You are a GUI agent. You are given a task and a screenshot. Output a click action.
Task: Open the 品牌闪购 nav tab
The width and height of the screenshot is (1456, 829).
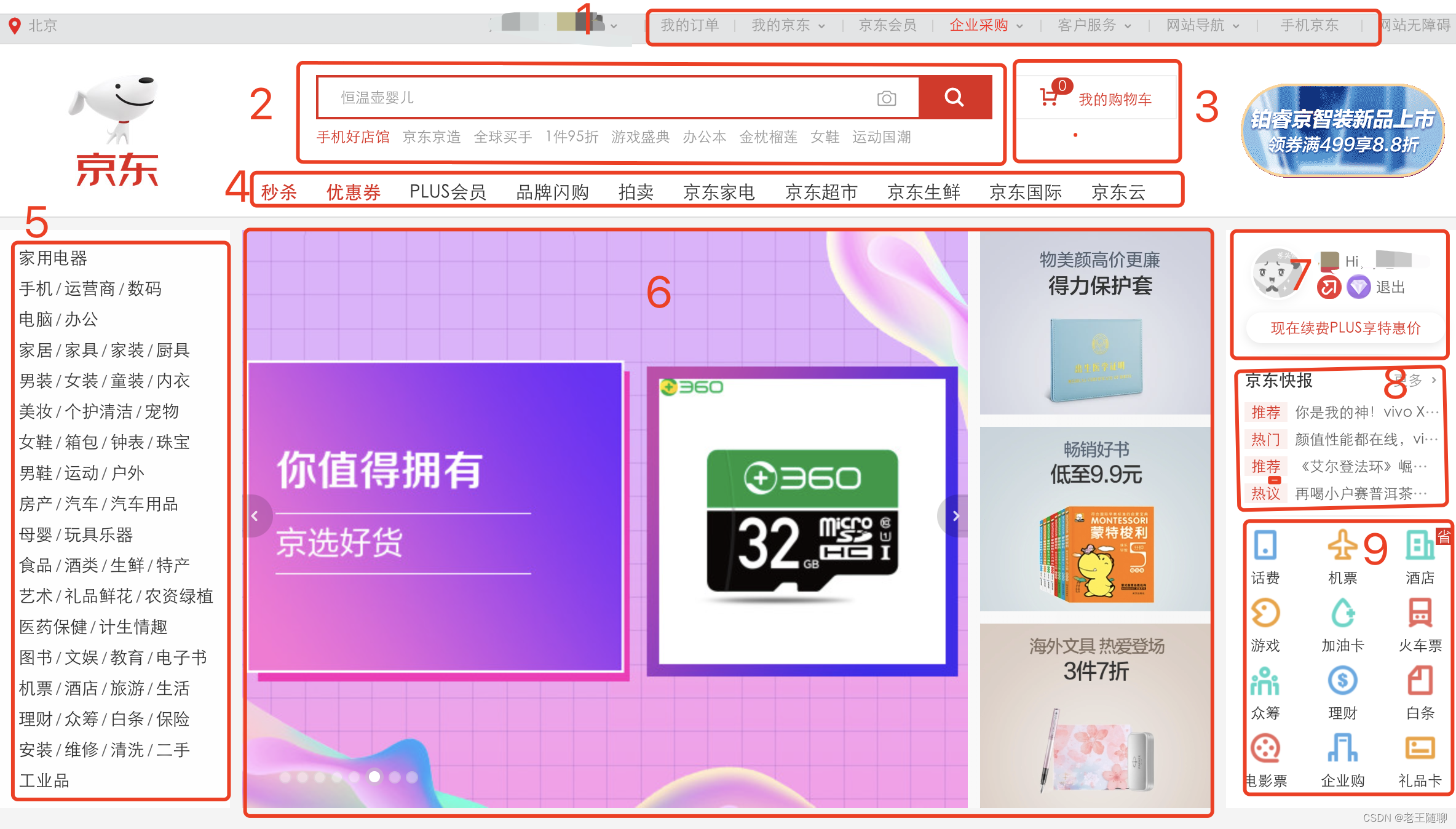pos(553,192)
